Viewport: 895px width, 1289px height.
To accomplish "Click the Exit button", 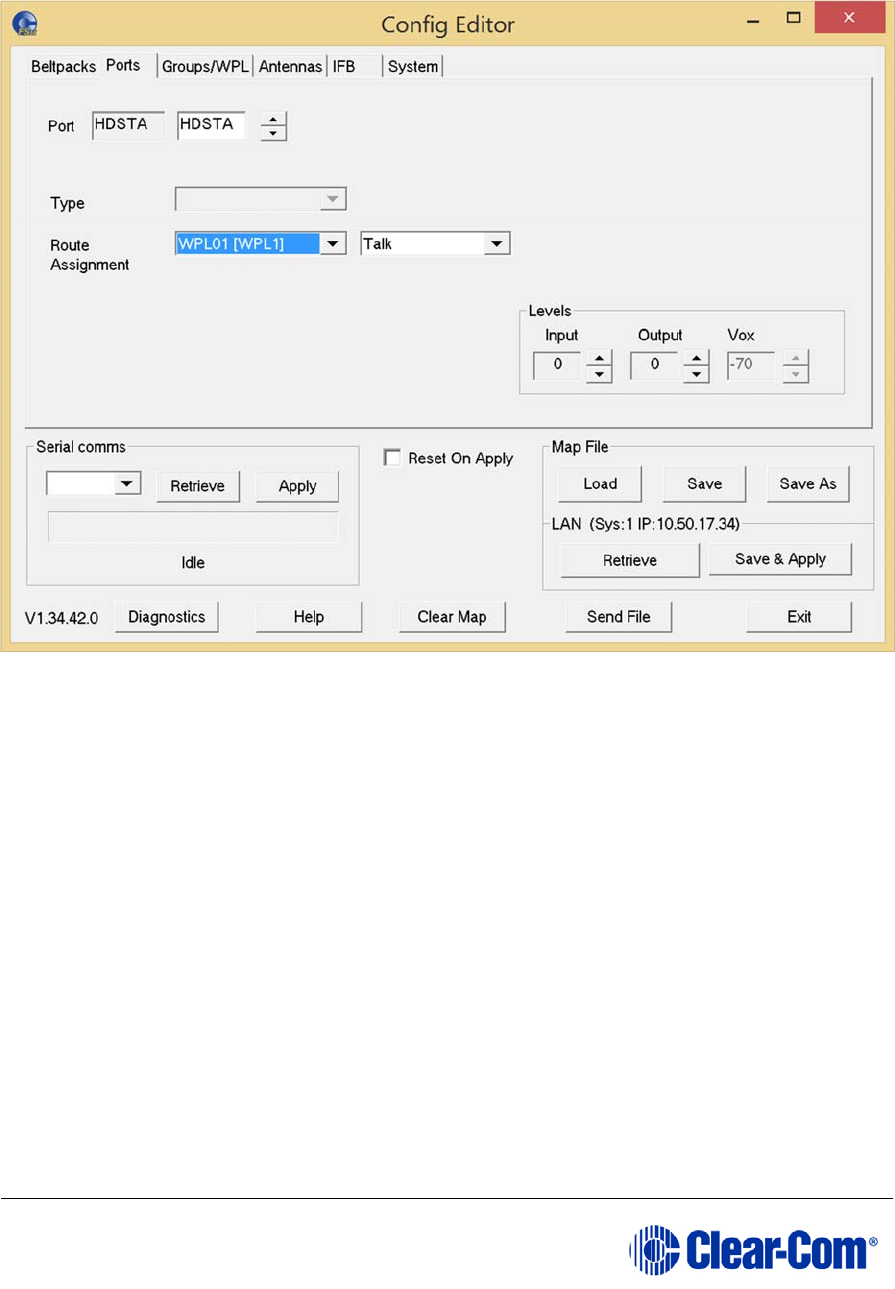I will (799, 617).
